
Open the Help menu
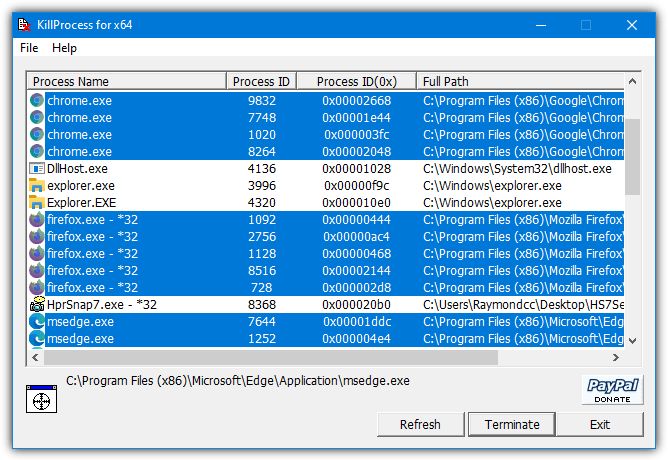(64, 48)
